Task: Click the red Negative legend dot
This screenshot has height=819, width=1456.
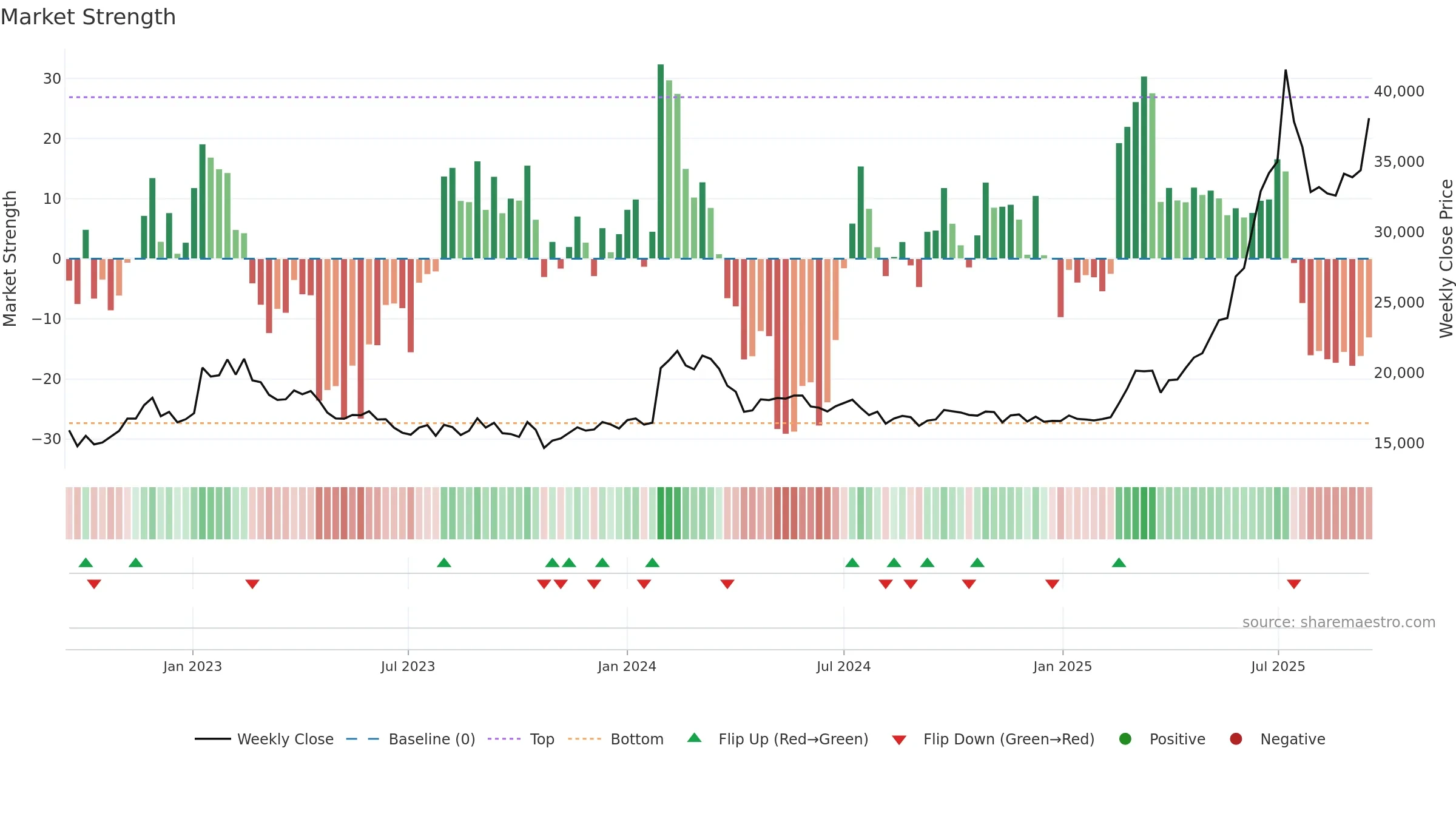Action: pyautogui.click(x=1236, y=739)
